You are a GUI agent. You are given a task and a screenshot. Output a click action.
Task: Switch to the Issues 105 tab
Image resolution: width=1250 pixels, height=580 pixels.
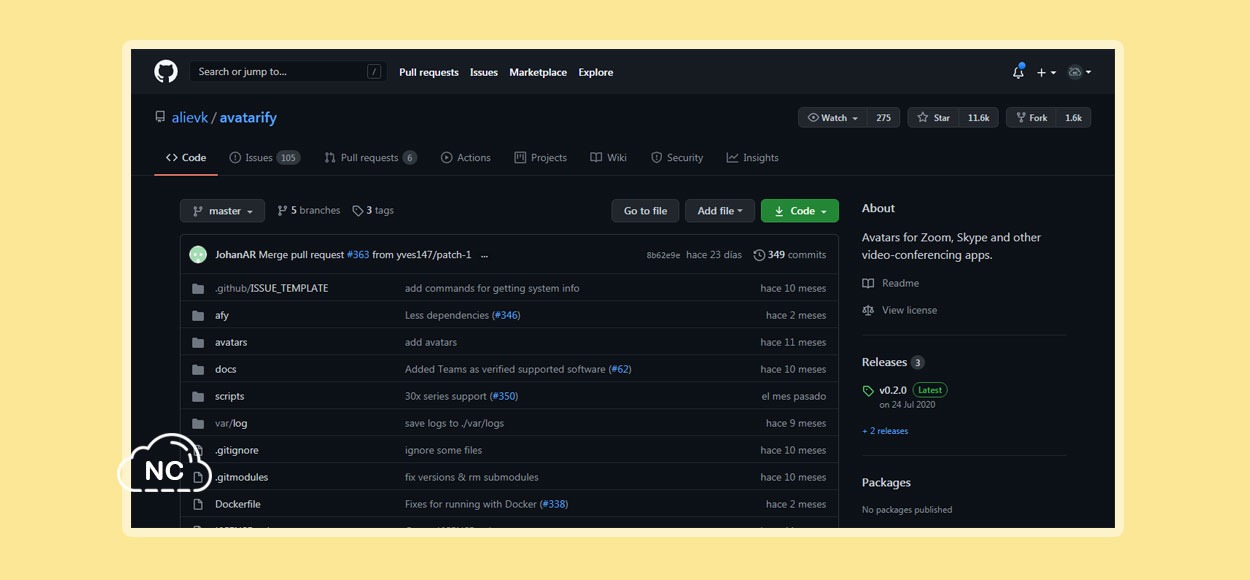264,158
